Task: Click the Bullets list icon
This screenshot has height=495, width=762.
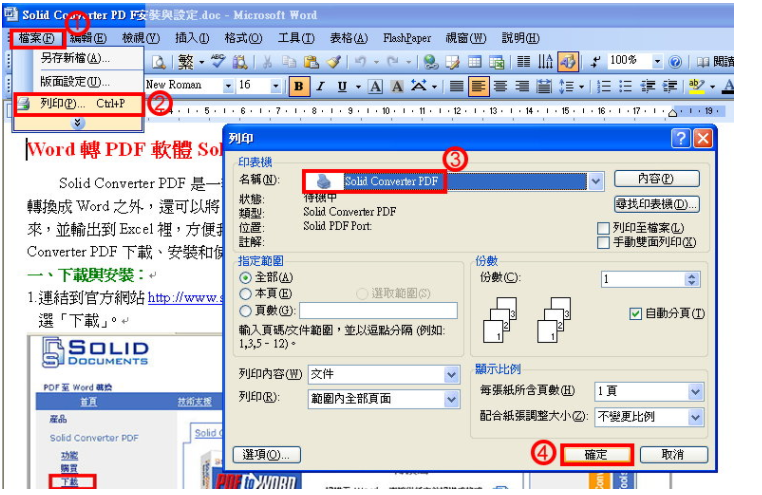Action: coord(625,86)
